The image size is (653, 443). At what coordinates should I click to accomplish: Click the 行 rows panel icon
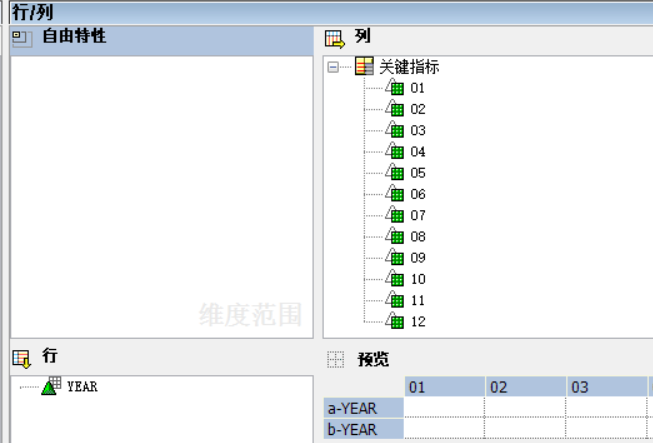pos(22,358)
